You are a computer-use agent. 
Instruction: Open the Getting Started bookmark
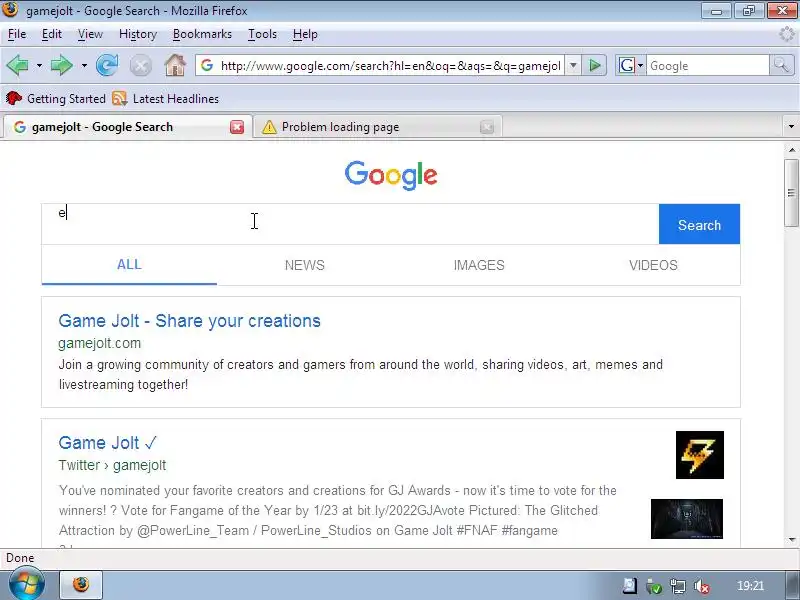(56, 98)
